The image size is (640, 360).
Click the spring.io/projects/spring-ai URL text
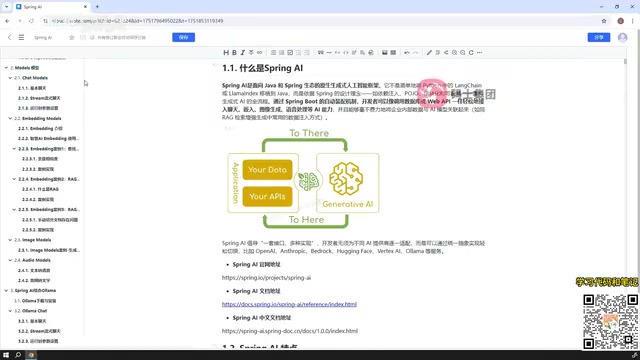pyautogui.click(x=267, y=278)
